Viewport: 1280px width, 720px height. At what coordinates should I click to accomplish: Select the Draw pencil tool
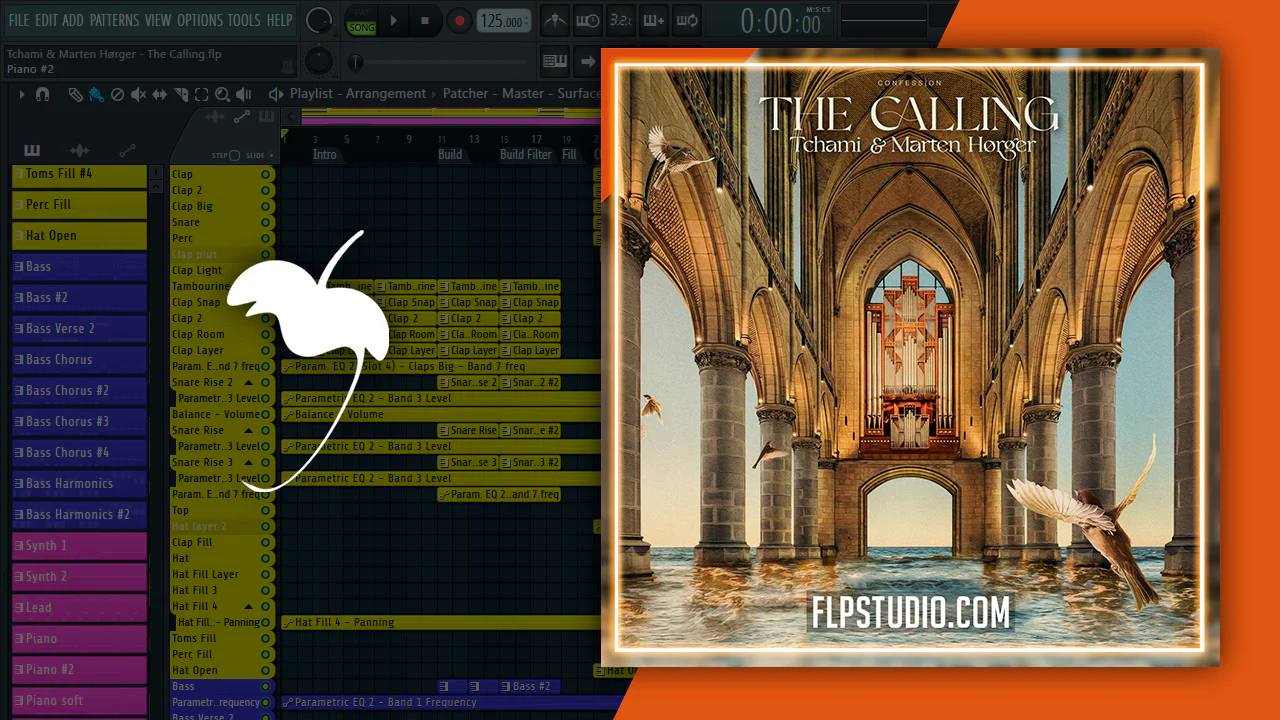(x=76, y=94)
